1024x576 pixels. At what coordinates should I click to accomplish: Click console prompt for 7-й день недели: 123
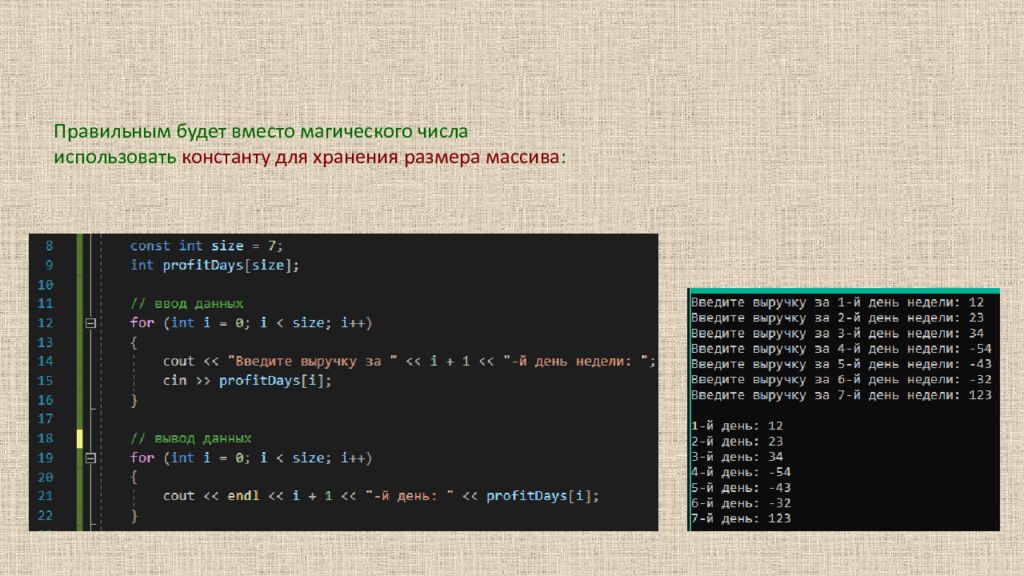[841, 395]
